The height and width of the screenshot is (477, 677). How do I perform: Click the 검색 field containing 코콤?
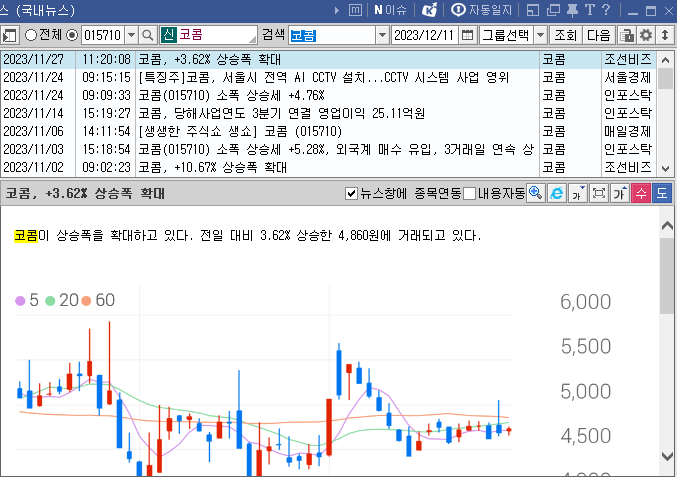pos(332,35)
